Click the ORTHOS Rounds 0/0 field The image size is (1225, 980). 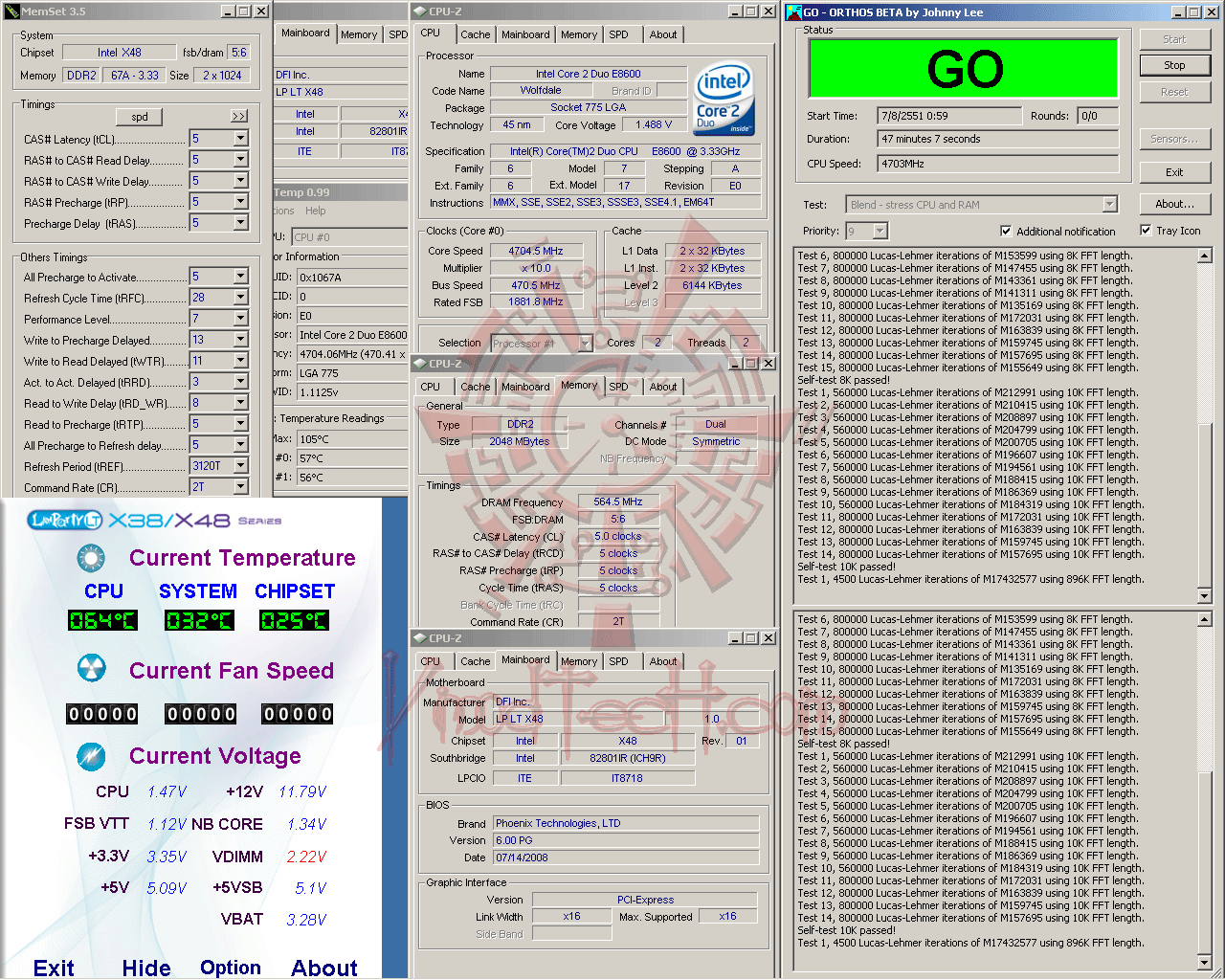pyautogui.click(x=1097, y=116)
